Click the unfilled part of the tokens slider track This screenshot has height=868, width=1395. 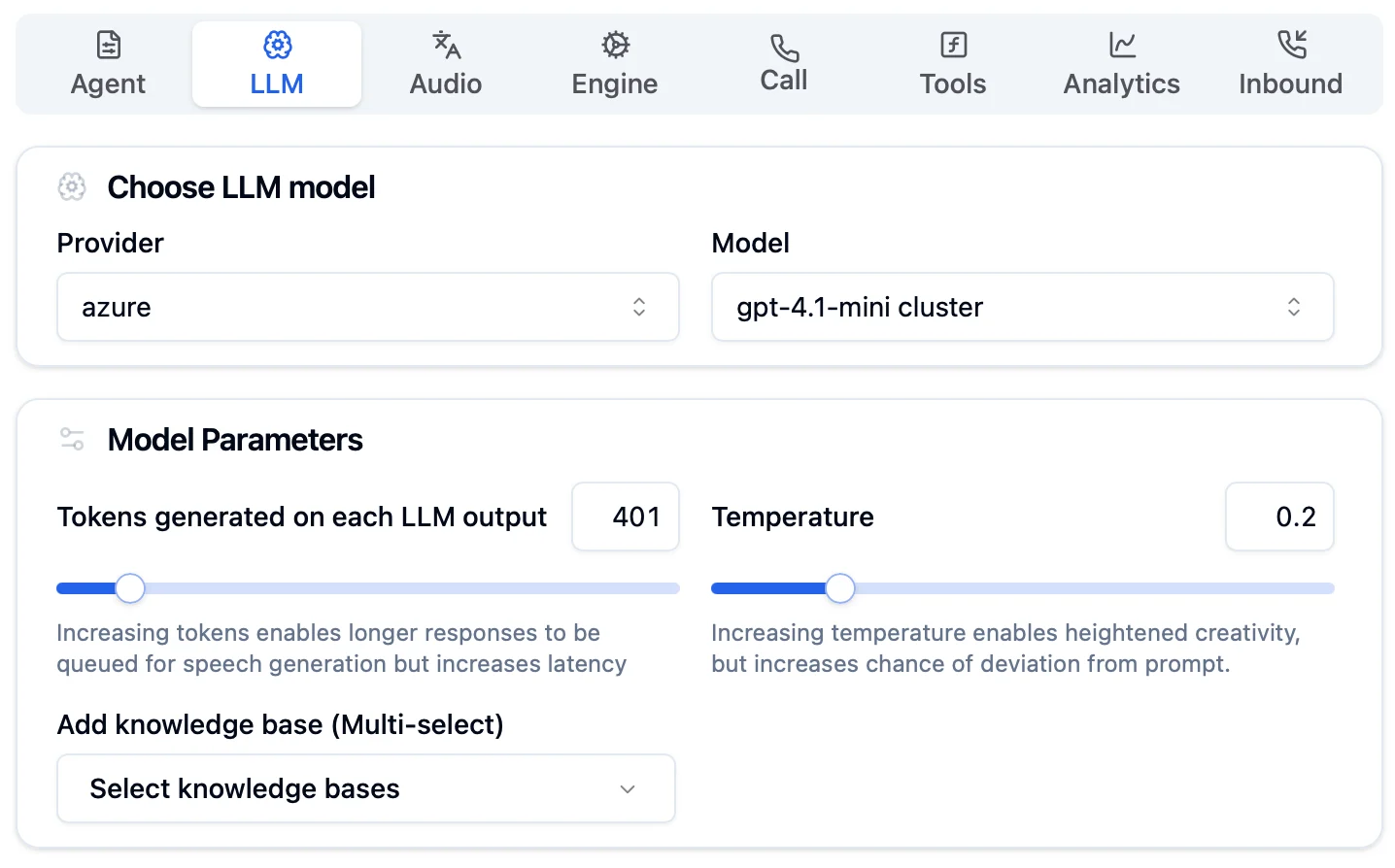click(412, 588)
